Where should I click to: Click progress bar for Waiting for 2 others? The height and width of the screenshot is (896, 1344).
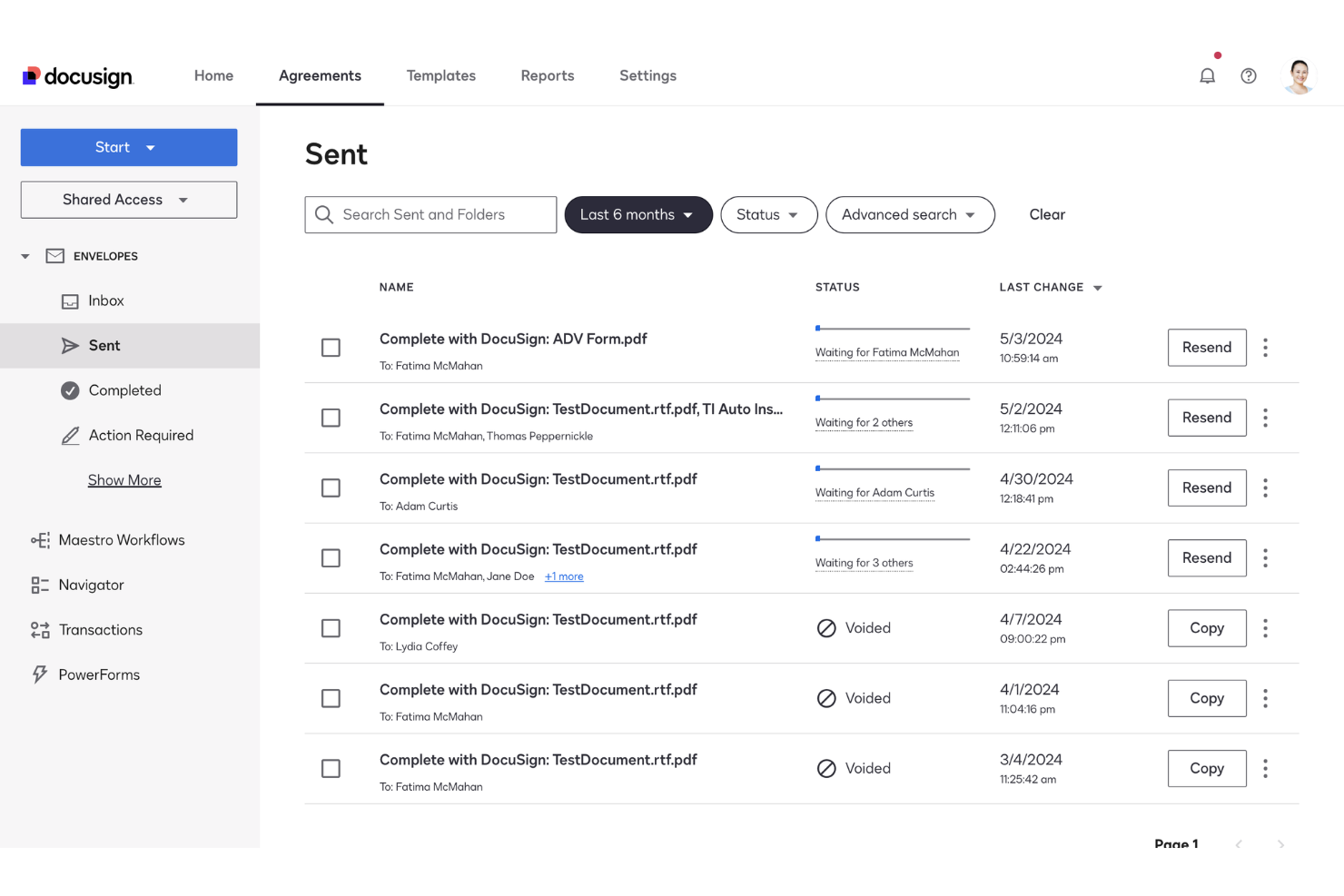tap(893, 399)
